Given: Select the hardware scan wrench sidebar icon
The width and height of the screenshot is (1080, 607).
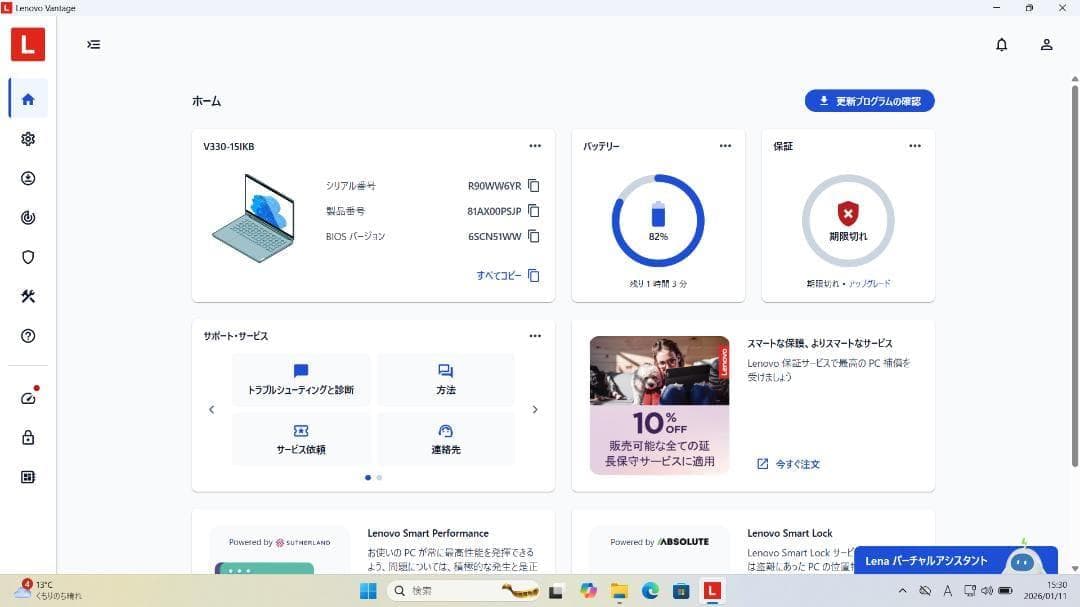Looking at the screenshot, I should click(x=27, y=296).
